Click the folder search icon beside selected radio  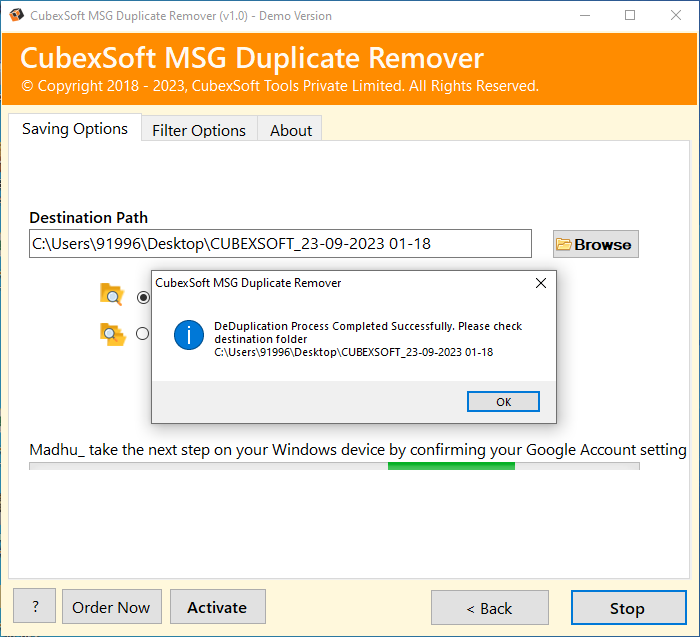click(x=111, y=295)
